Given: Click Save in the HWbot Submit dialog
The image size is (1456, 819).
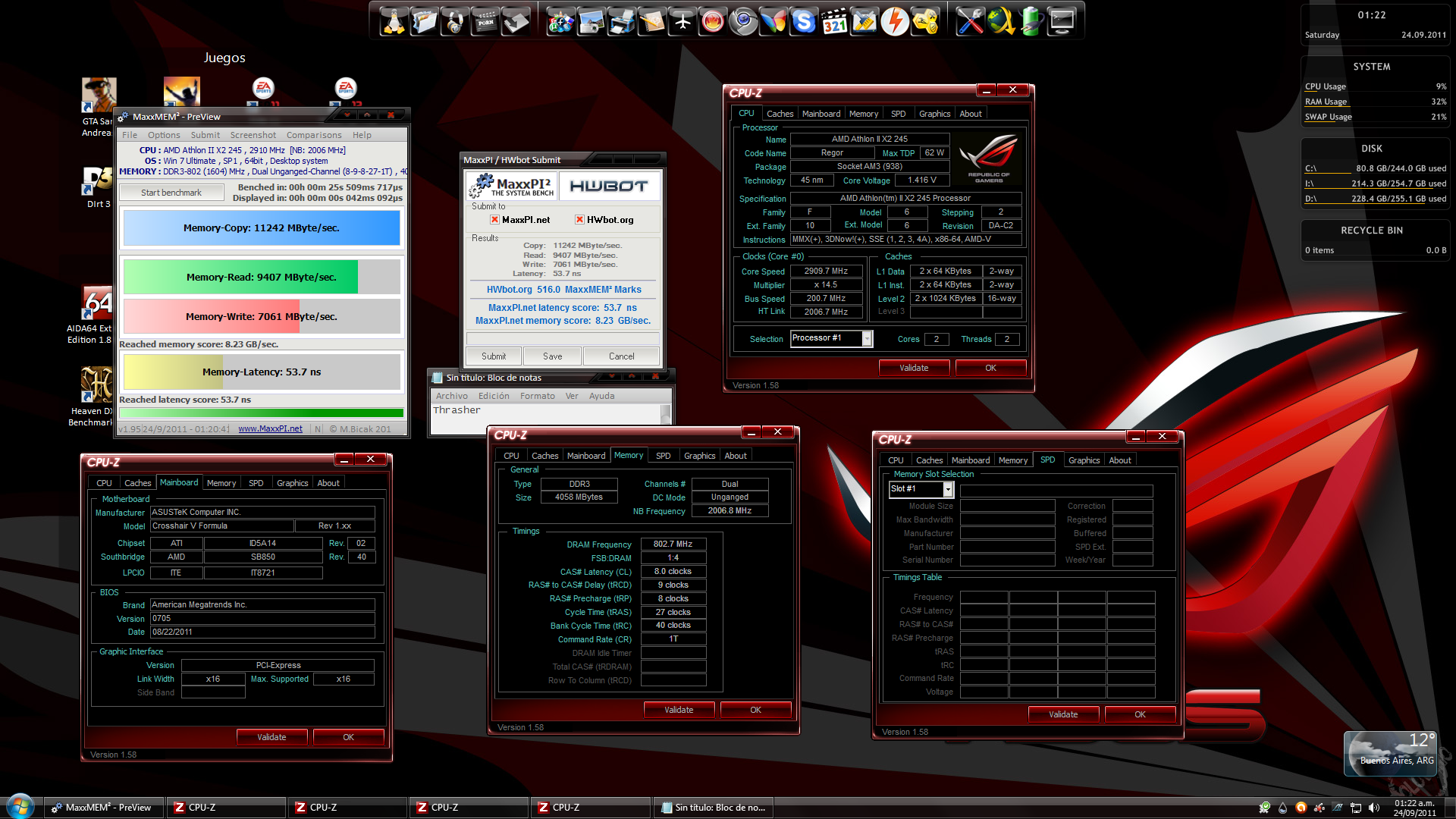Looking at the screenshot, I should (553, 356).
